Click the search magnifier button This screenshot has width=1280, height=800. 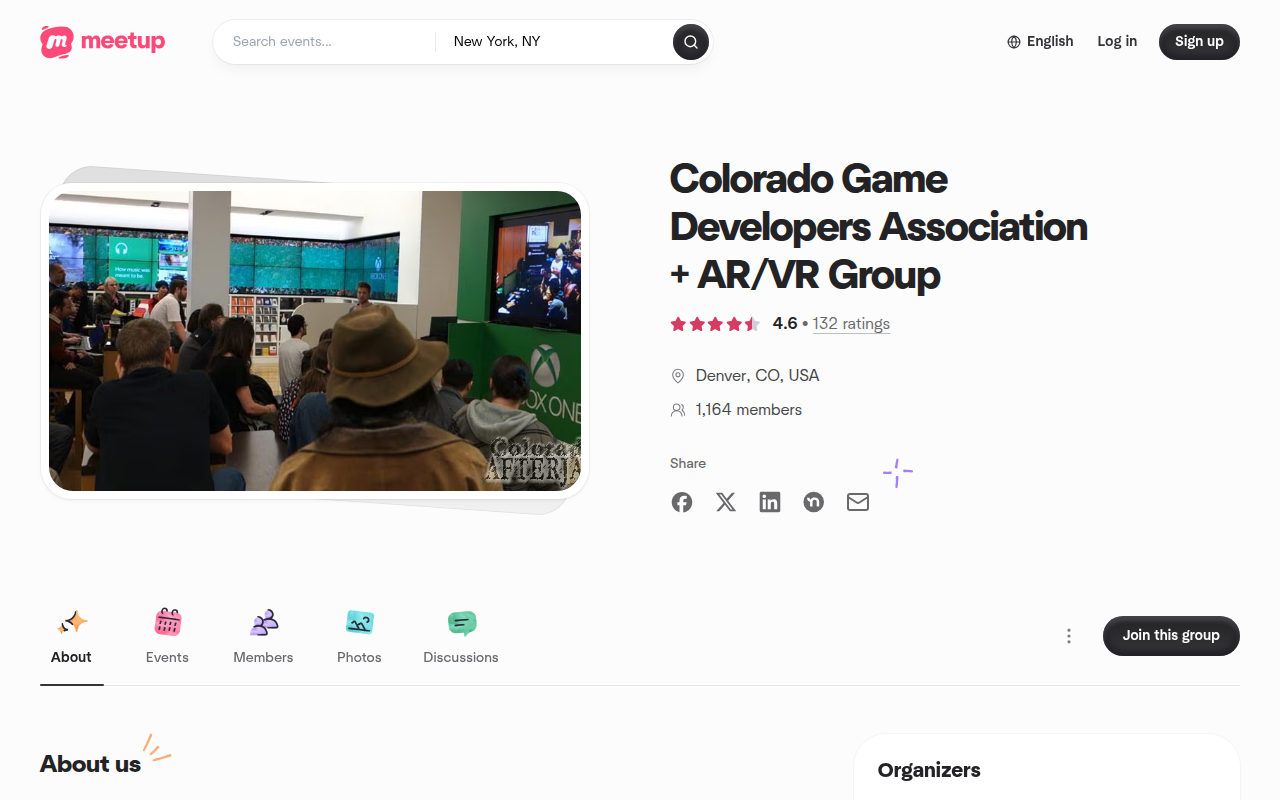click(691, 42)
